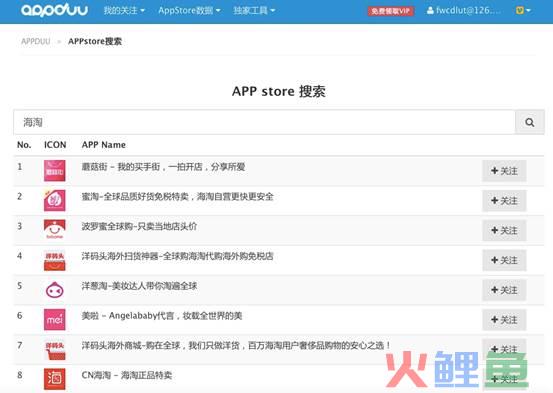The height and width of the screenshot is (393, 553).
Task: Open the 洋码头海外扫货神器 app icon
Action: pos(55,260)
